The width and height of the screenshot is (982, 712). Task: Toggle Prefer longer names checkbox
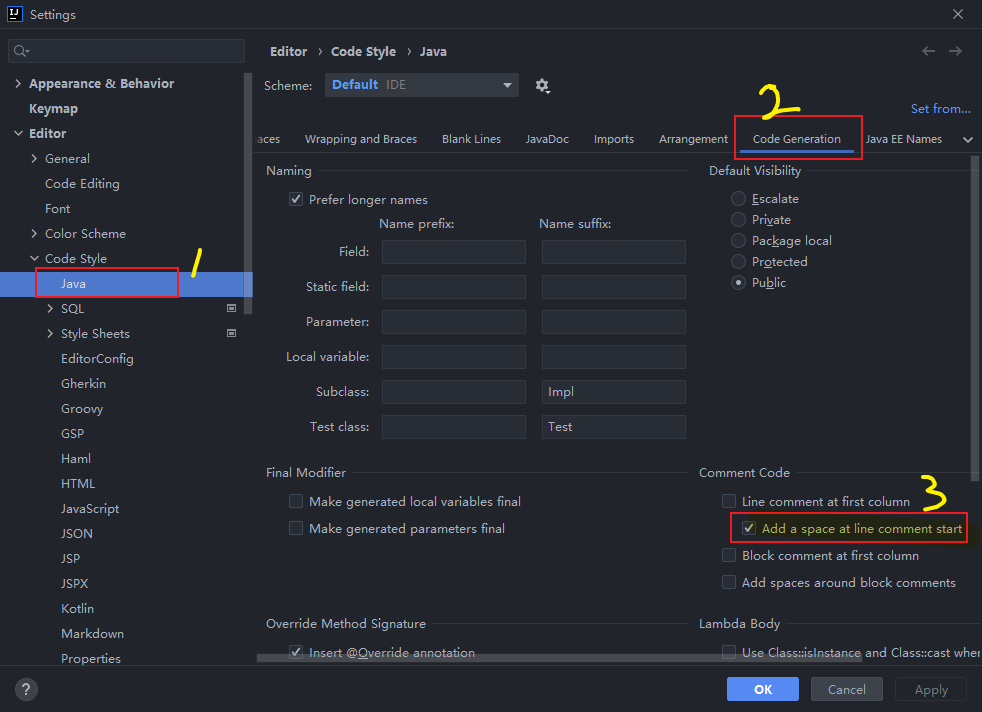[x=296, y=199]
